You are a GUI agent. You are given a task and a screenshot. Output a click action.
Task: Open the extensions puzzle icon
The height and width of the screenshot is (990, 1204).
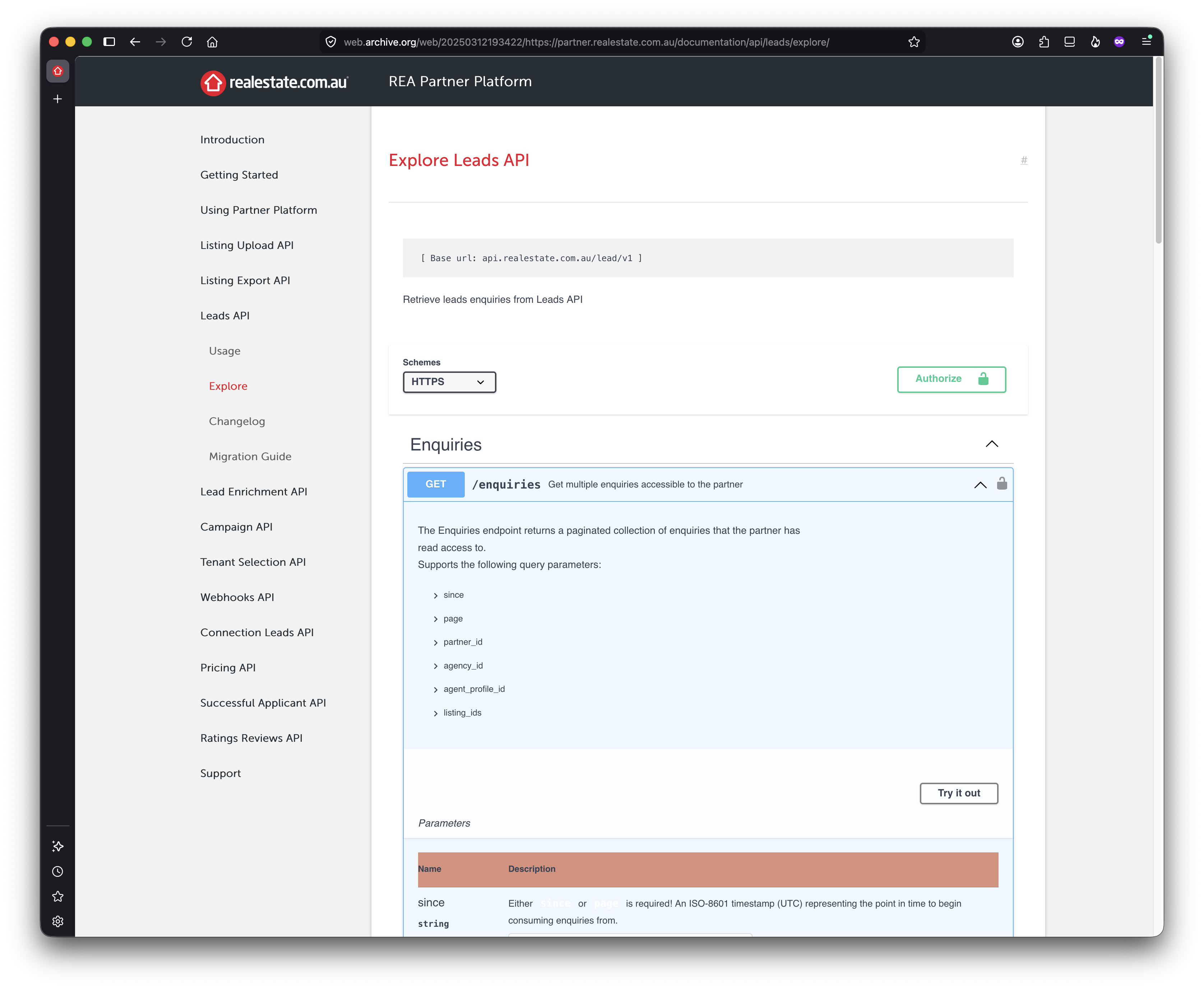(x=1044, y=42)
